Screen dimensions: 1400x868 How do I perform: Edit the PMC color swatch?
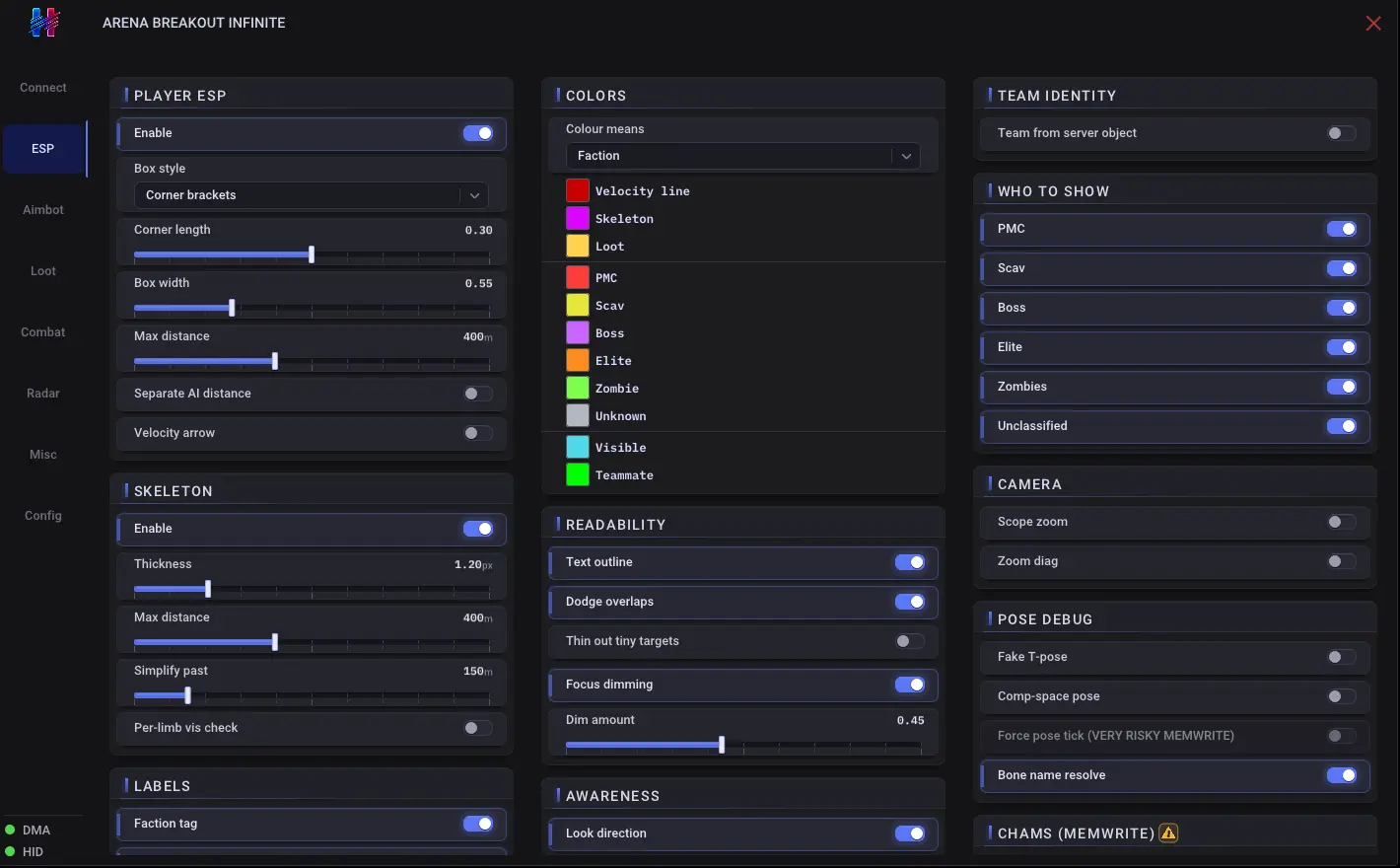click(578, 277)
